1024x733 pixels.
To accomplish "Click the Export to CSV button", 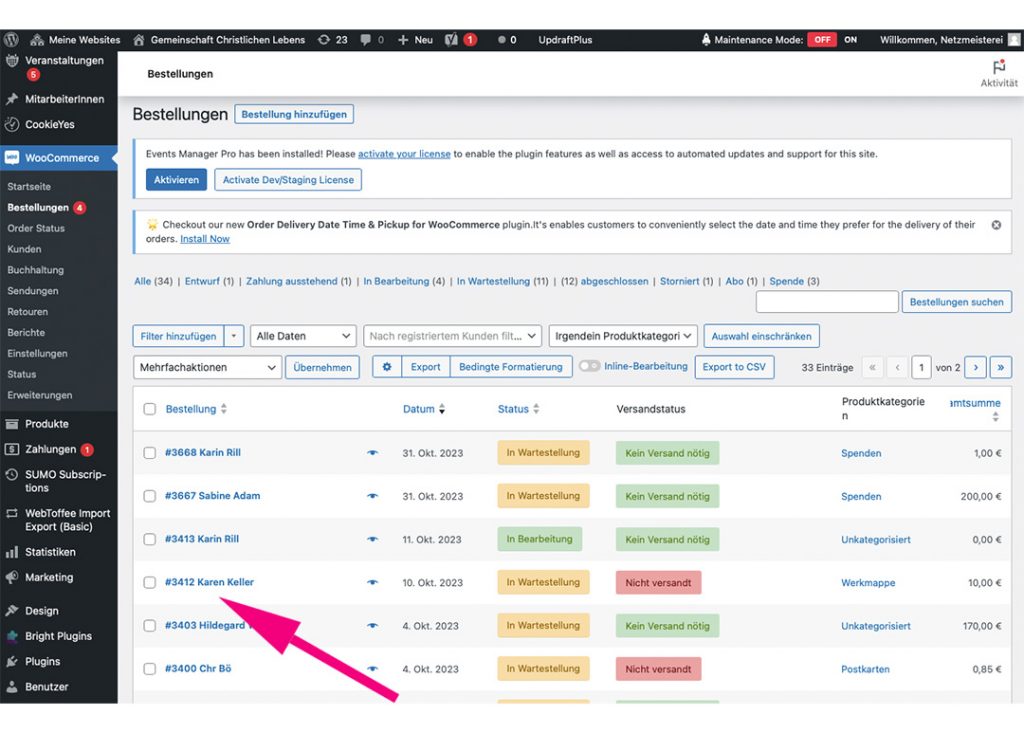I will tap(734, 367).
